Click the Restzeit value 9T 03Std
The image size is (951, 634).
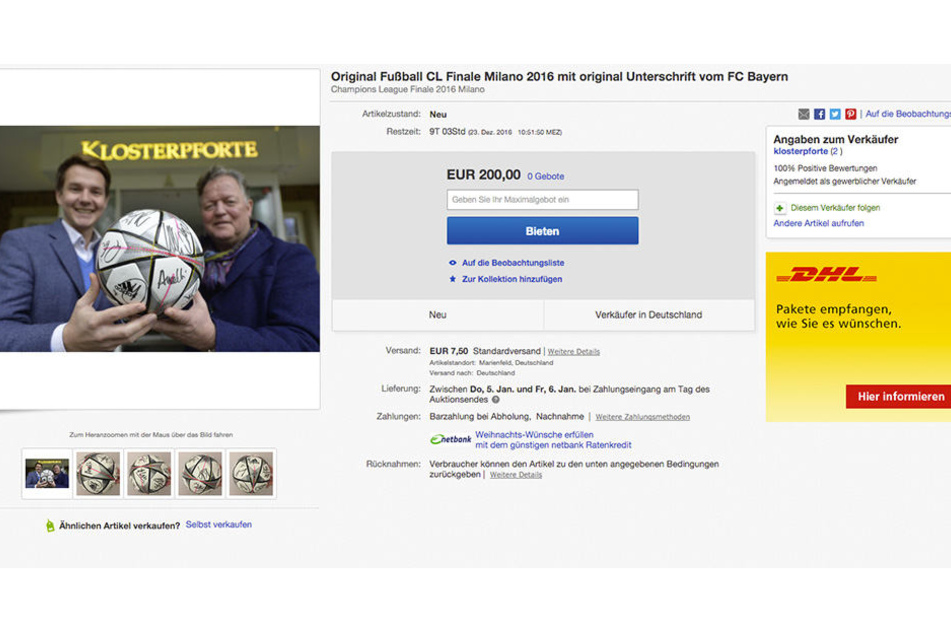click(x=447, y=132)
